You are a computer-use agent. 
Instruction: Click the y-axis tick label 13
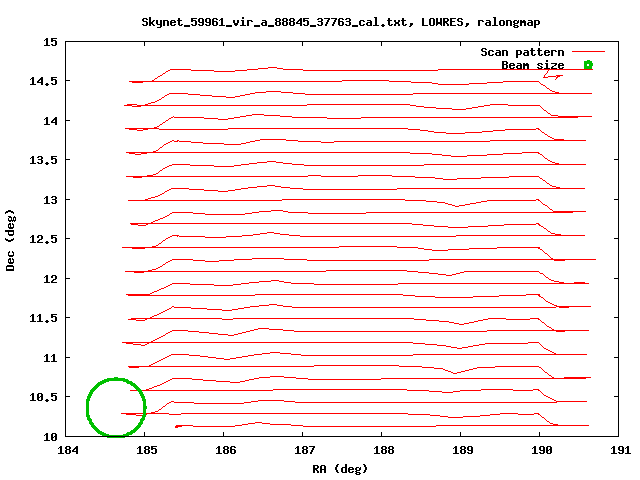(50, 200)
